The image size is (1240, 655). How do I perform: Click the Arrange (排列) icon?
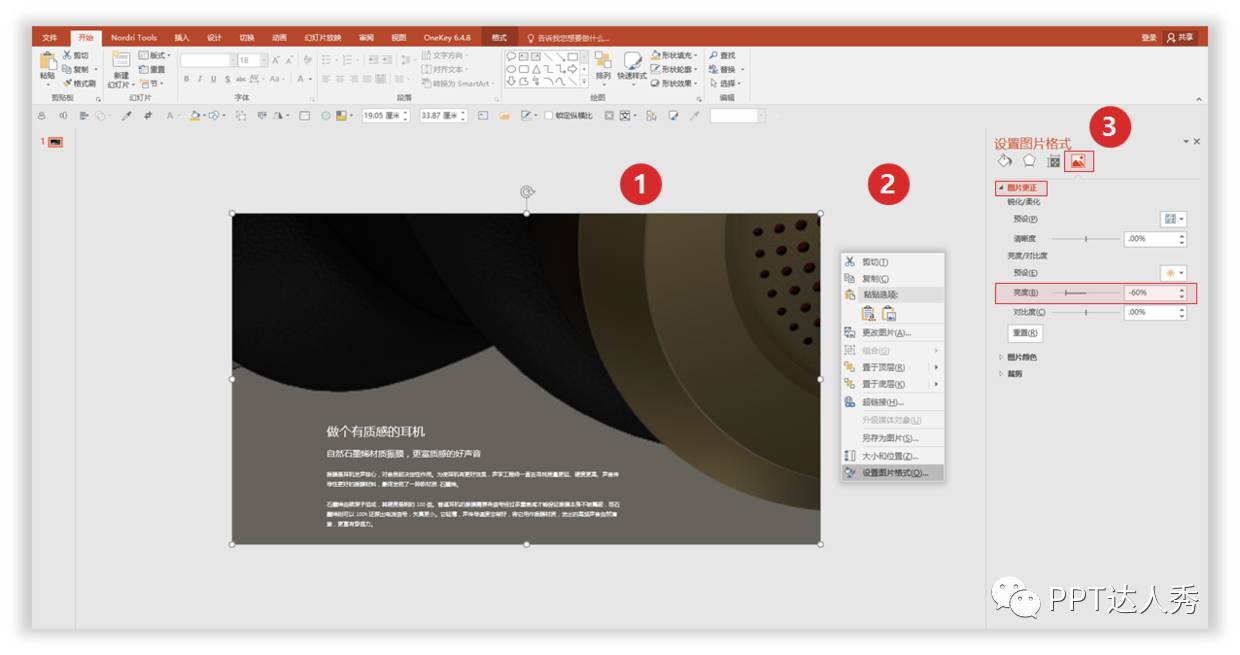602,60
